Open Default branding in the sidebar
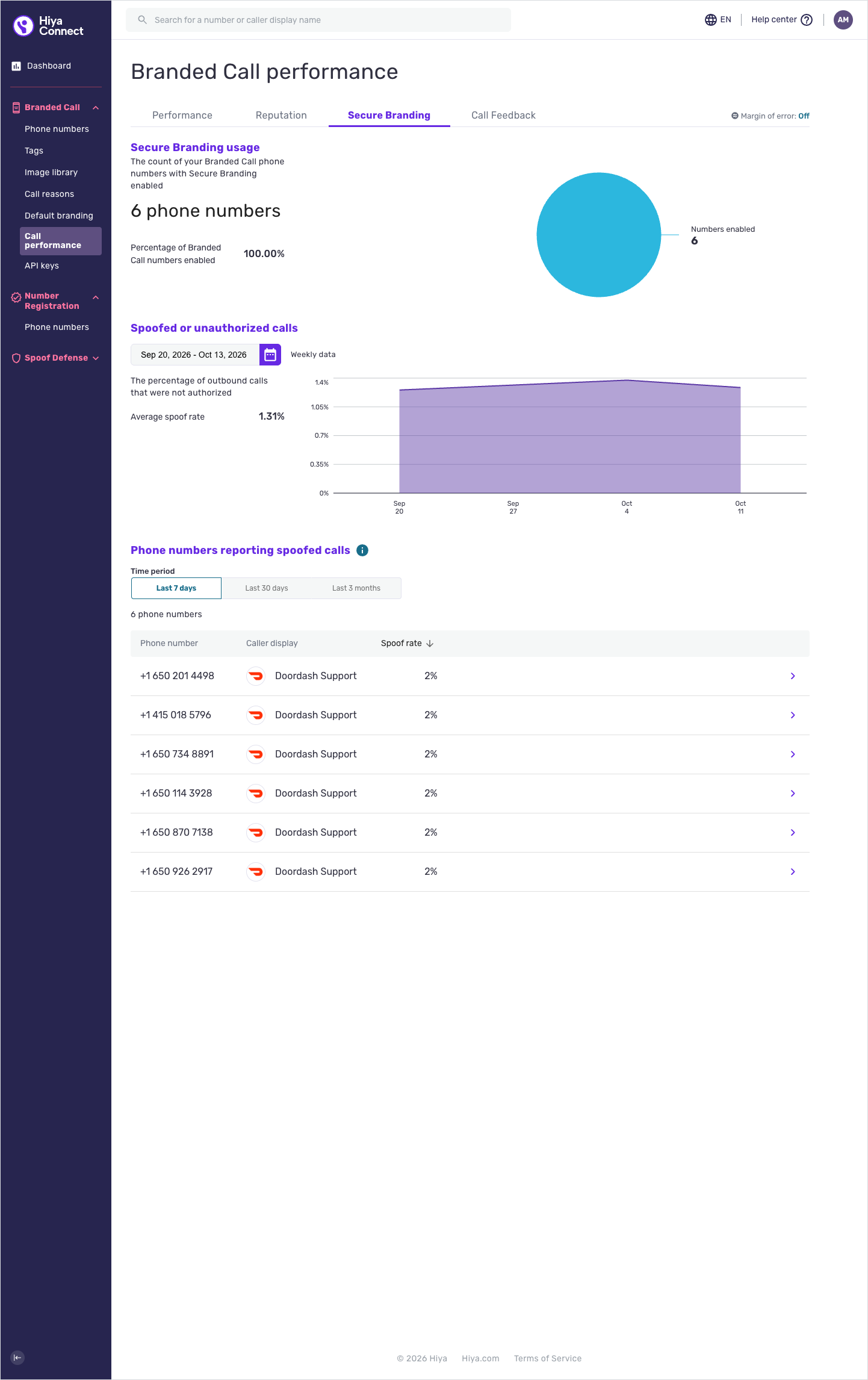Image resolution: width=868 pixels, height=1380 pixels. coord(59,216)
